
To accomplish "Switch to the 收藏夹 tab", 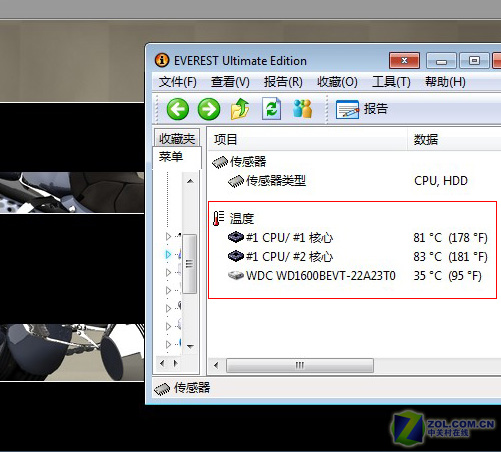I will 177,138.
